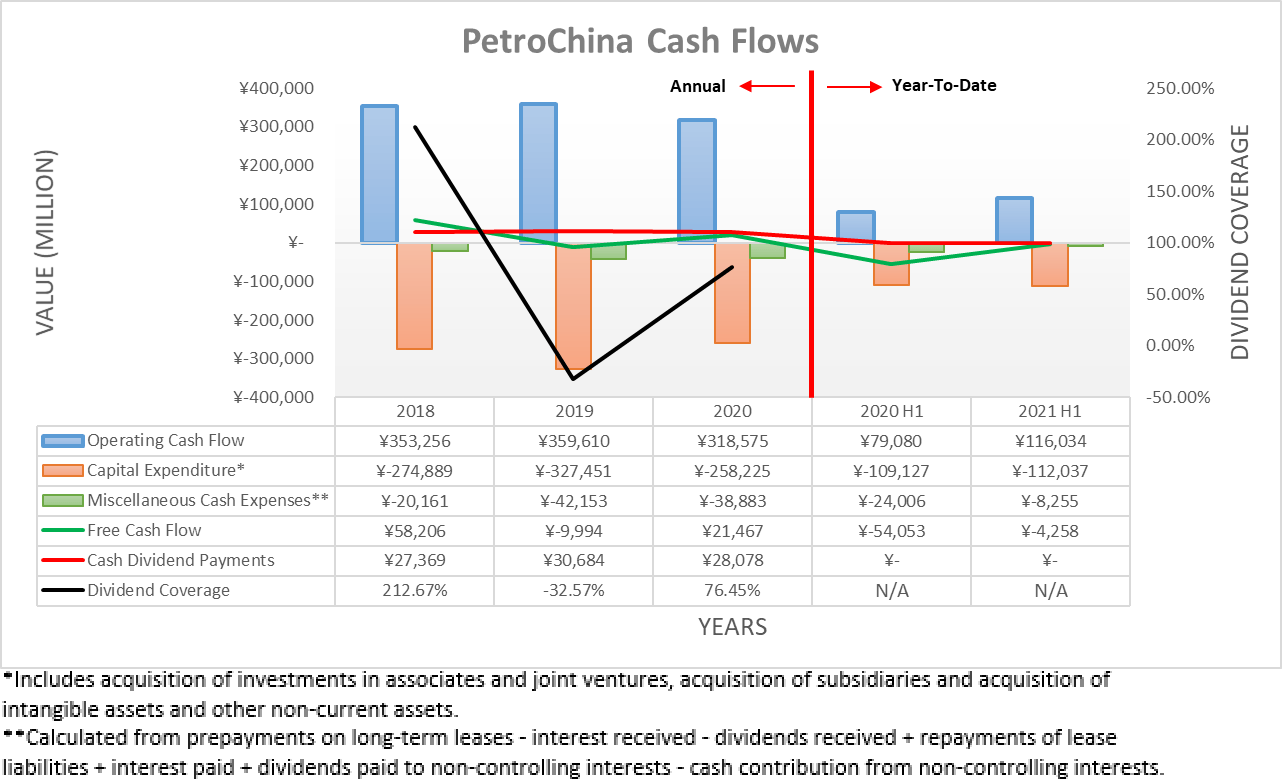Click the 2019 operating cash flow blue bar
This screenshot has width=1282, height=781.
coord(538,173)
